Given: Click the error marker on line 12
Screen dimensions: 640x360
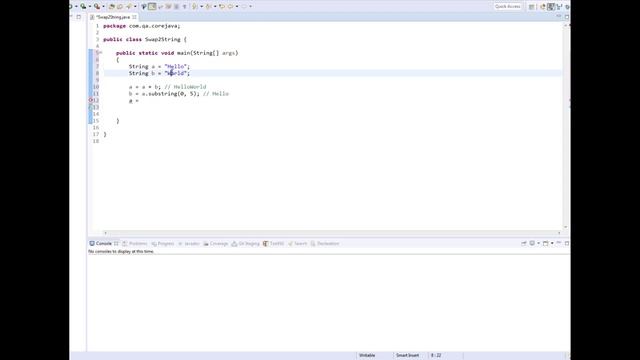Looking at the screenshot, I should point(91,100).
